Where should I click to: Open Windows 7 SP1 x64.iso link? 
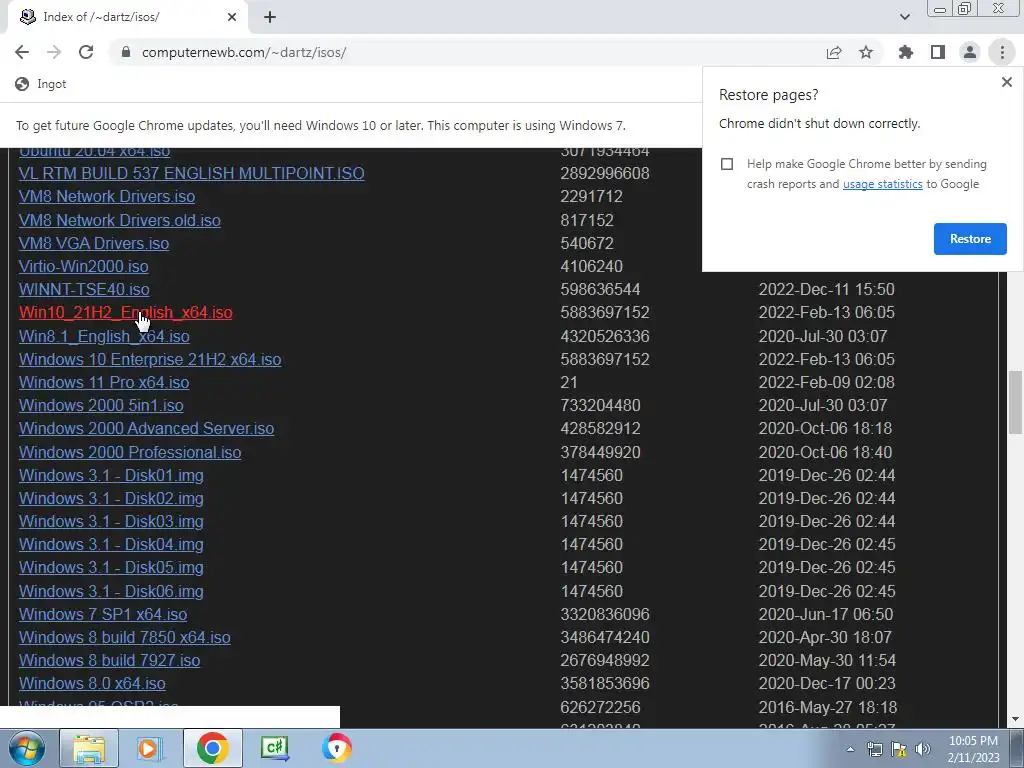[103, 615]
